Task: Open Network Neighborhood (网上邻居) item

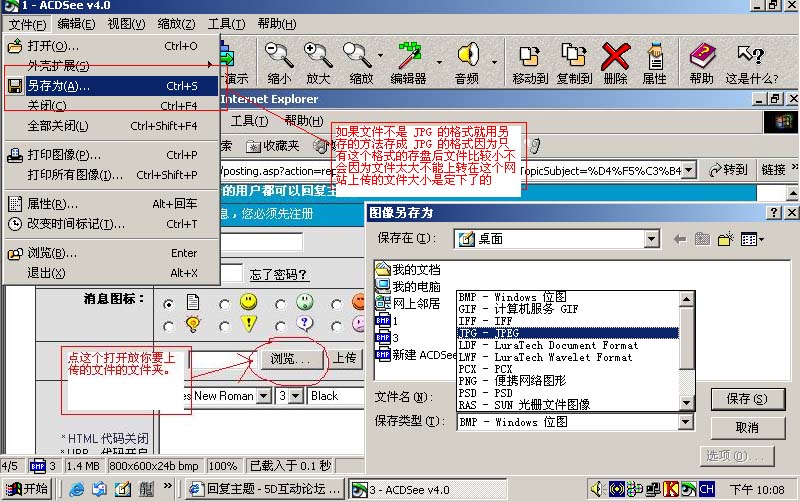Action: (408, 304)
